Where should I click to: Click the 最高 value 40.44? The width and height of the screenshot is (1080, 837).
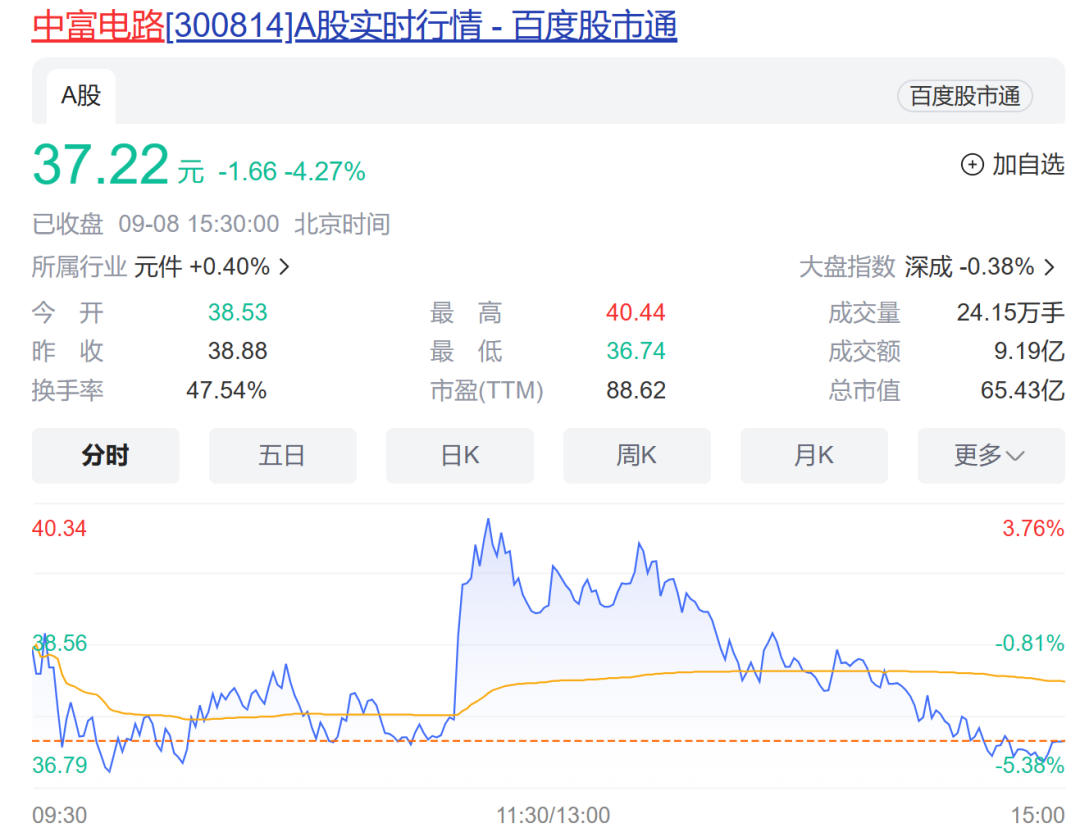point(636,313)
